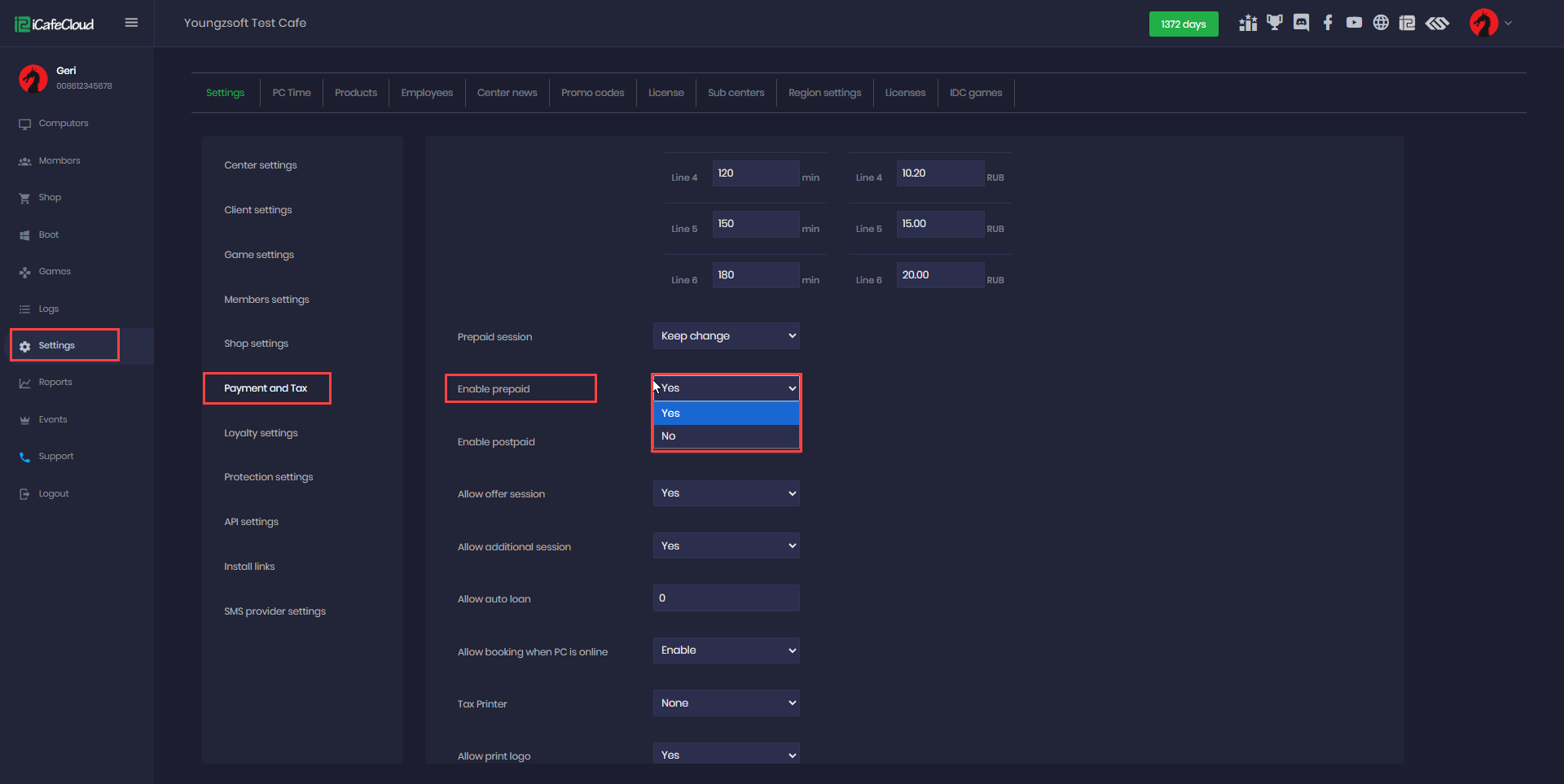
Task: Open the Discord icon in header
Action: click(x=1301, y=23)
